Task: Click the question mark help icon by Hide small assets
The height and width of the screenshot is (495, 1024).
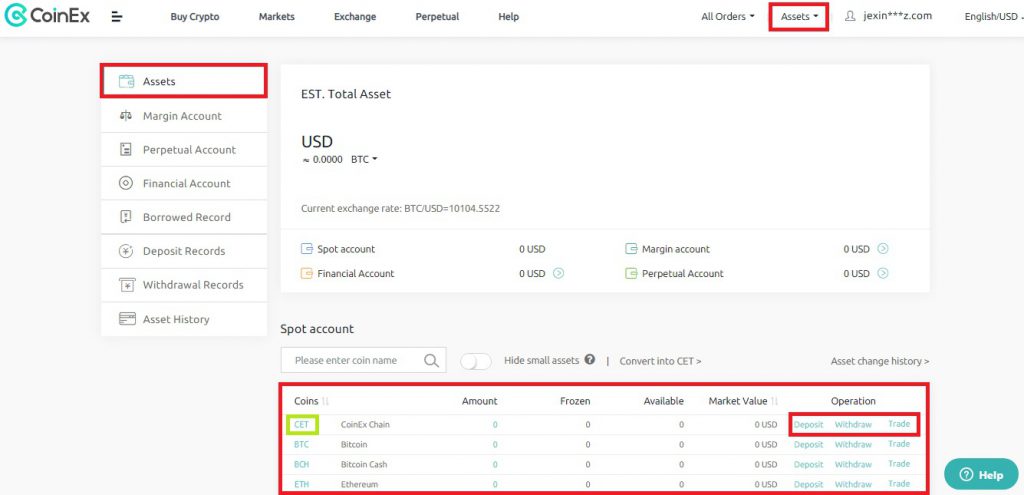Action: point(590,359)
